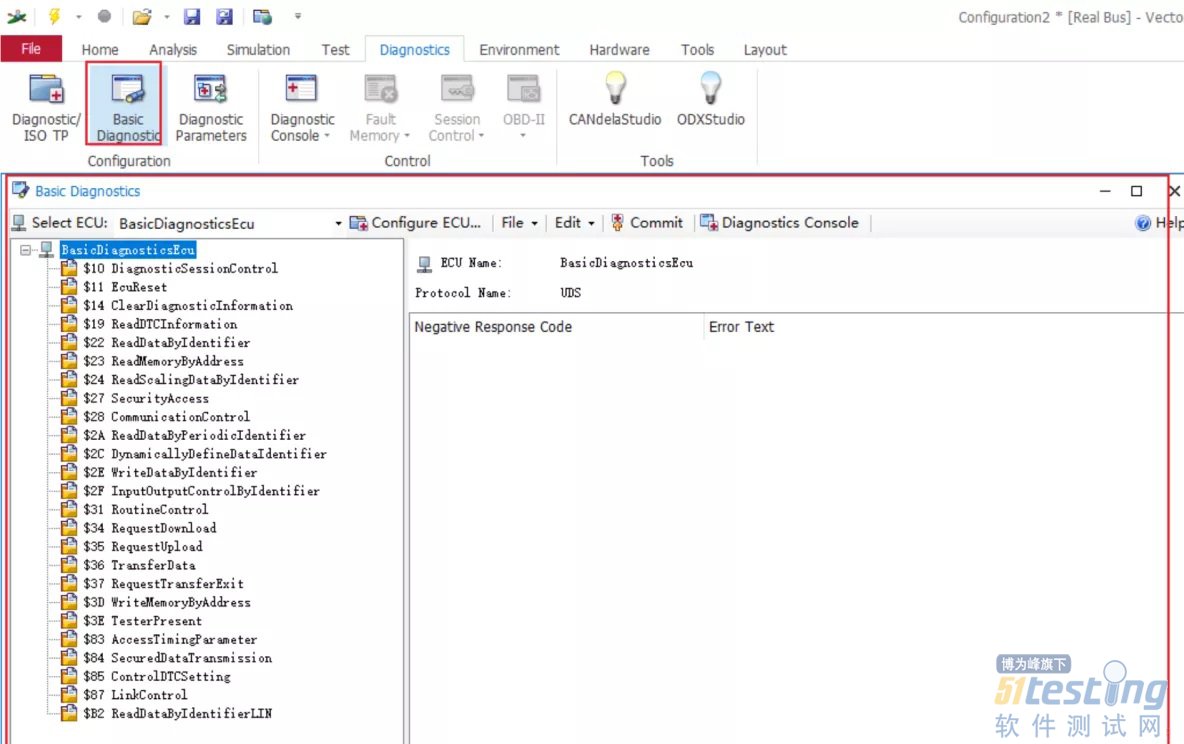Click the Configure ECU... button

415,223
